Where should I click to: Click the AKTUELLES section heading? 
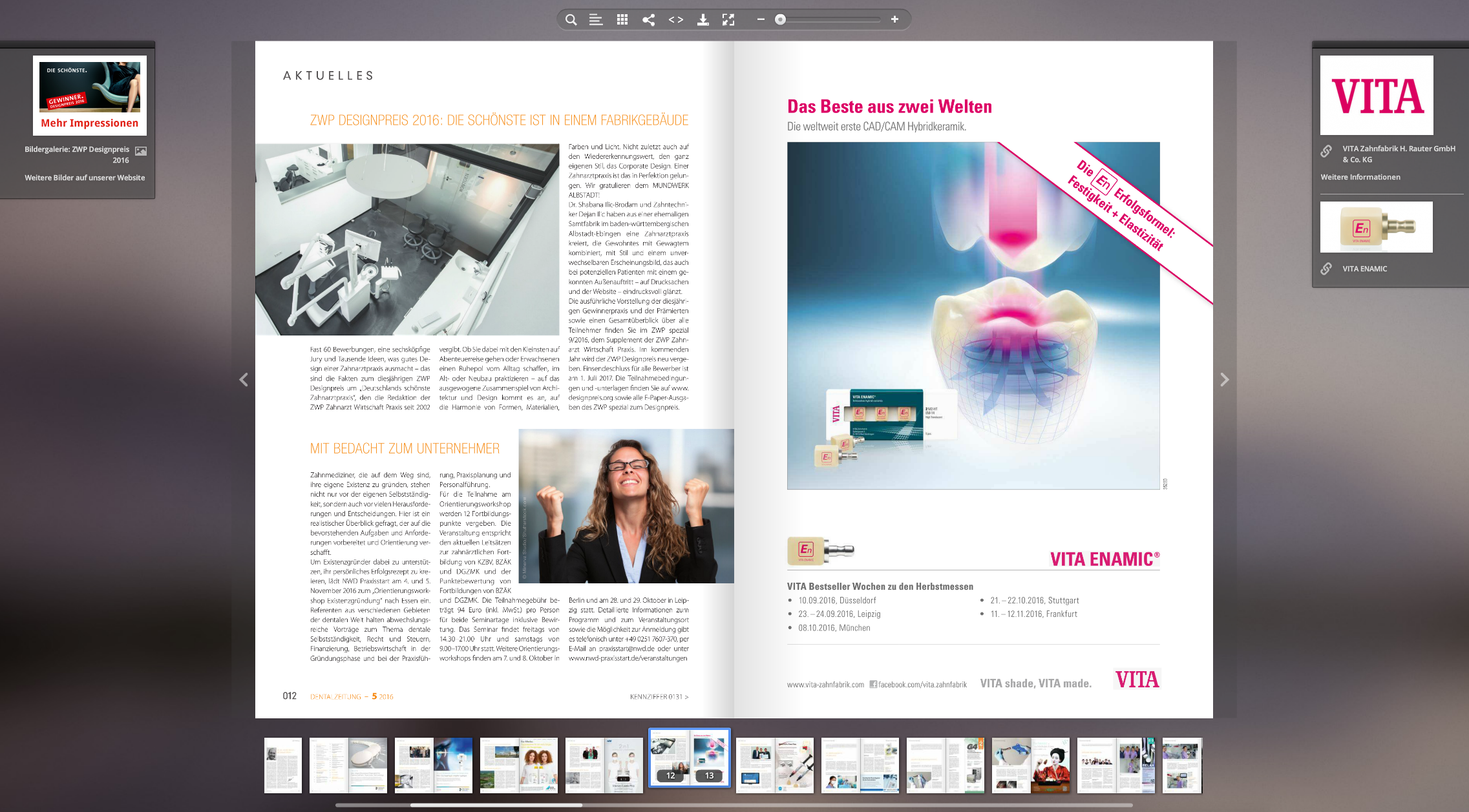coord(328,76)
